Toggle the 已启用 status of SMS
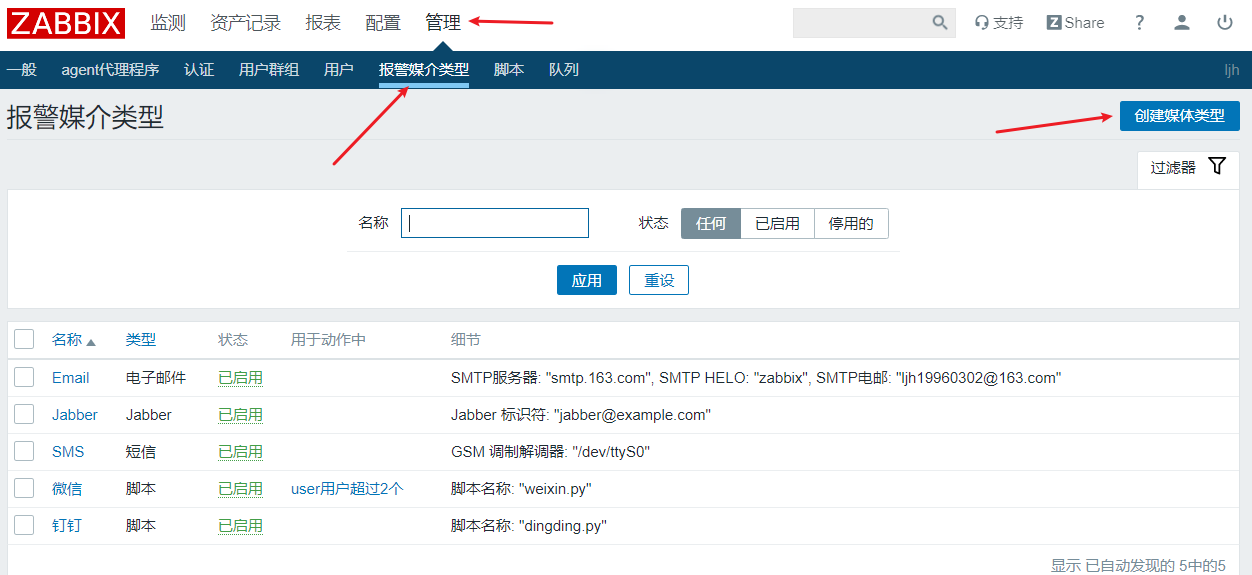This screenshot has height=575, width=1252. 241,451
